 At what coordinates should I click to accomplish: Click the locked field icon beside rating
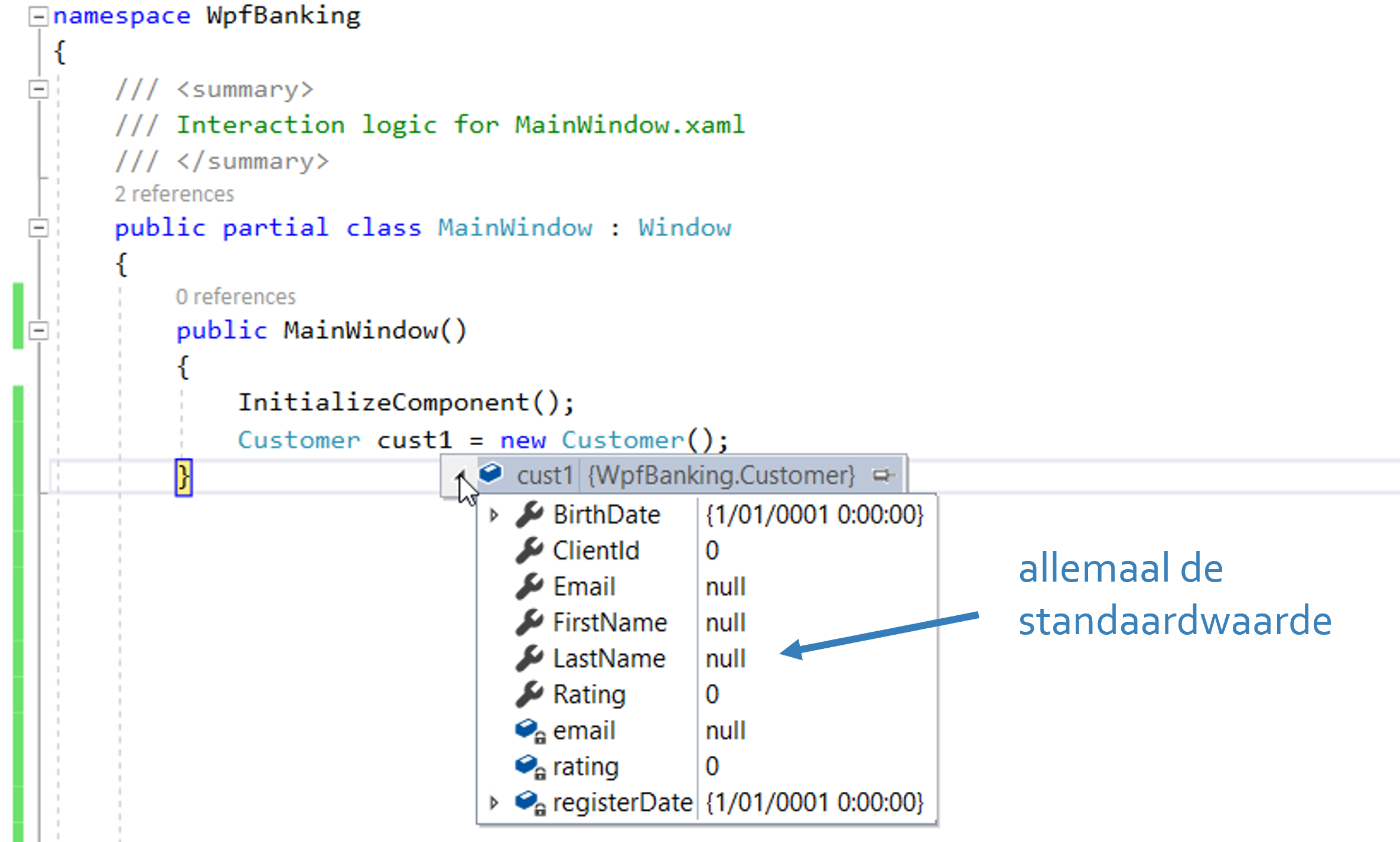(x=529, y=767)
